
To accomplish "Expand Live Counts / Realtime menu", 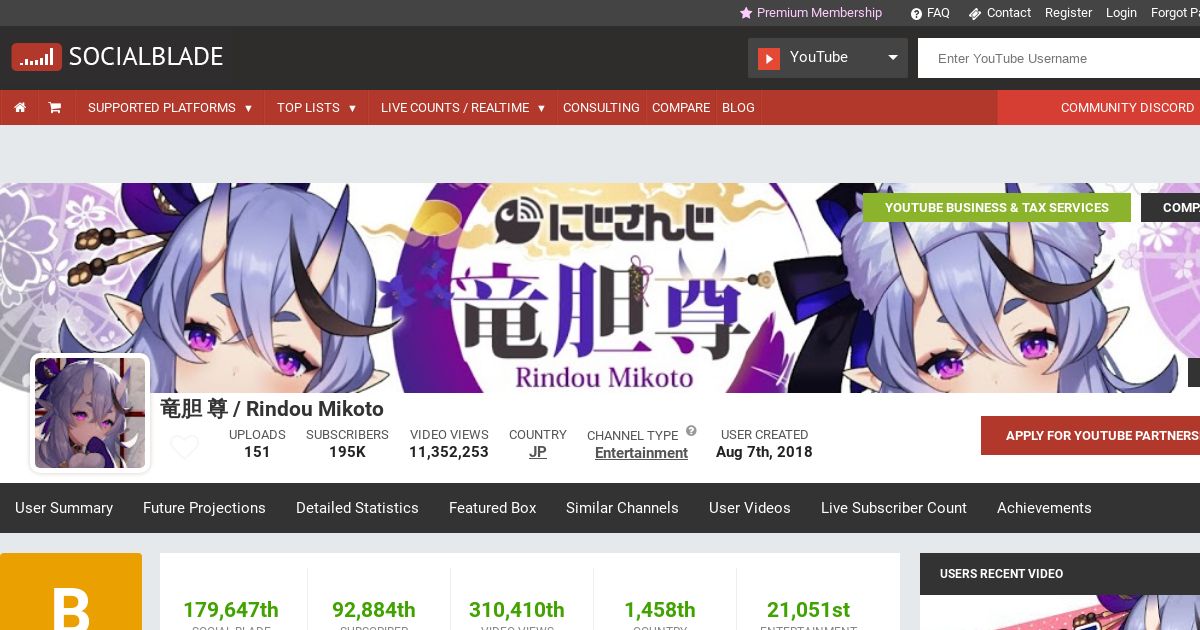I will [463, 108].
